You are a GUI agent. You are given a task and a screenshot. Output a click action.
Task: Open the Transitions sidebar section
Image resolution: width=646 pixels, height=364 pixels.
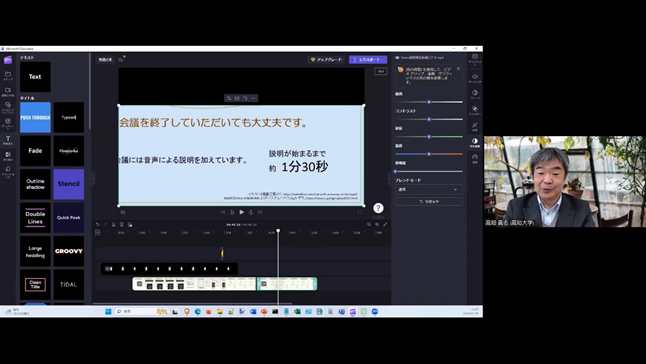click(x=8, y=156)
